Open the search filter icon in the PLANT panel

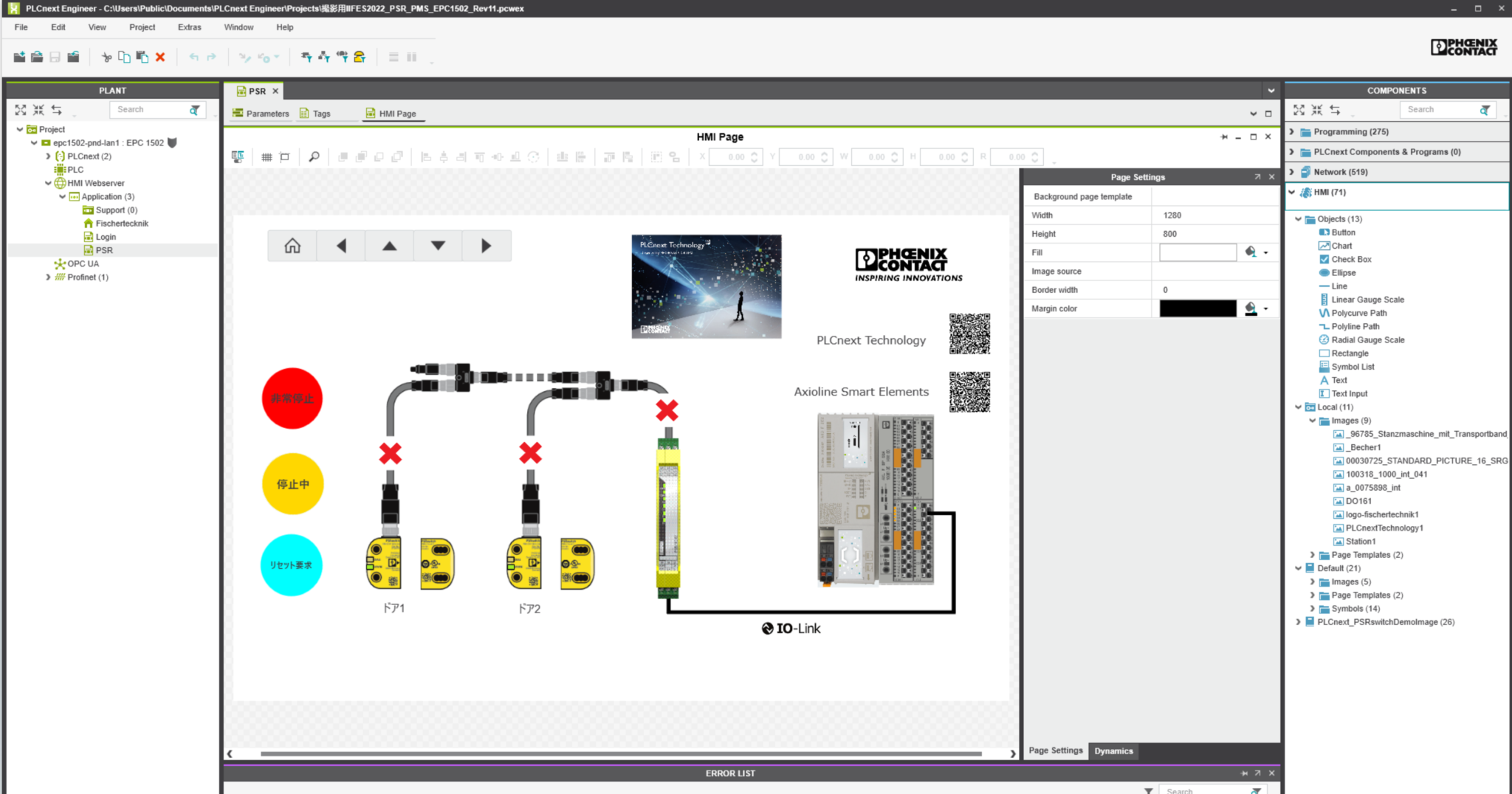click(x=193, y=109)
